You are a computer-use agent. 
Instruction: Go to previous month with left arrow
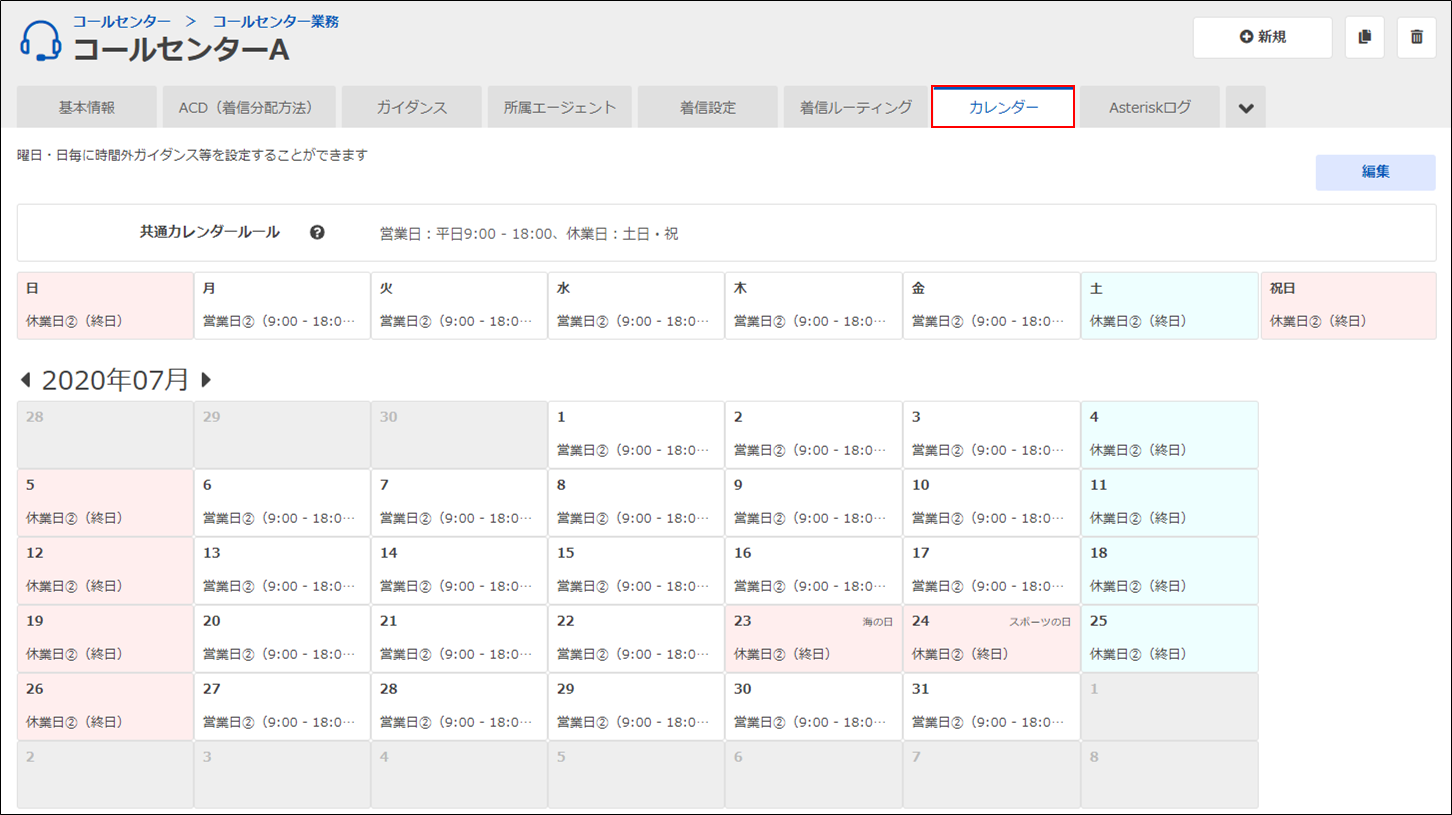click(26, 380)
